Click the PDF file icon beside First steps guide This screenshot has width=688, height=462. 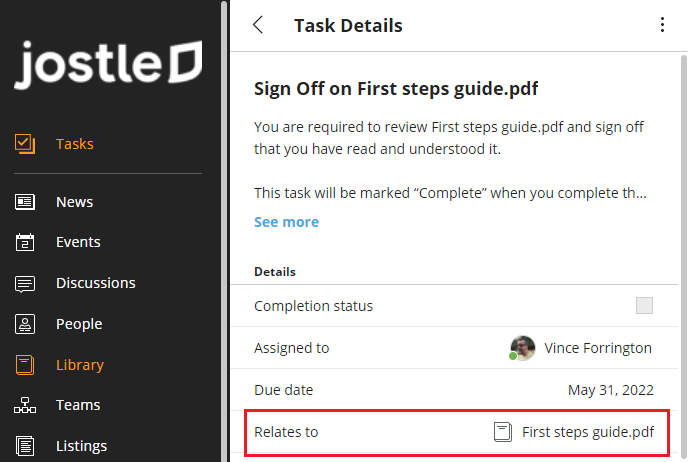tap(503, 432)
